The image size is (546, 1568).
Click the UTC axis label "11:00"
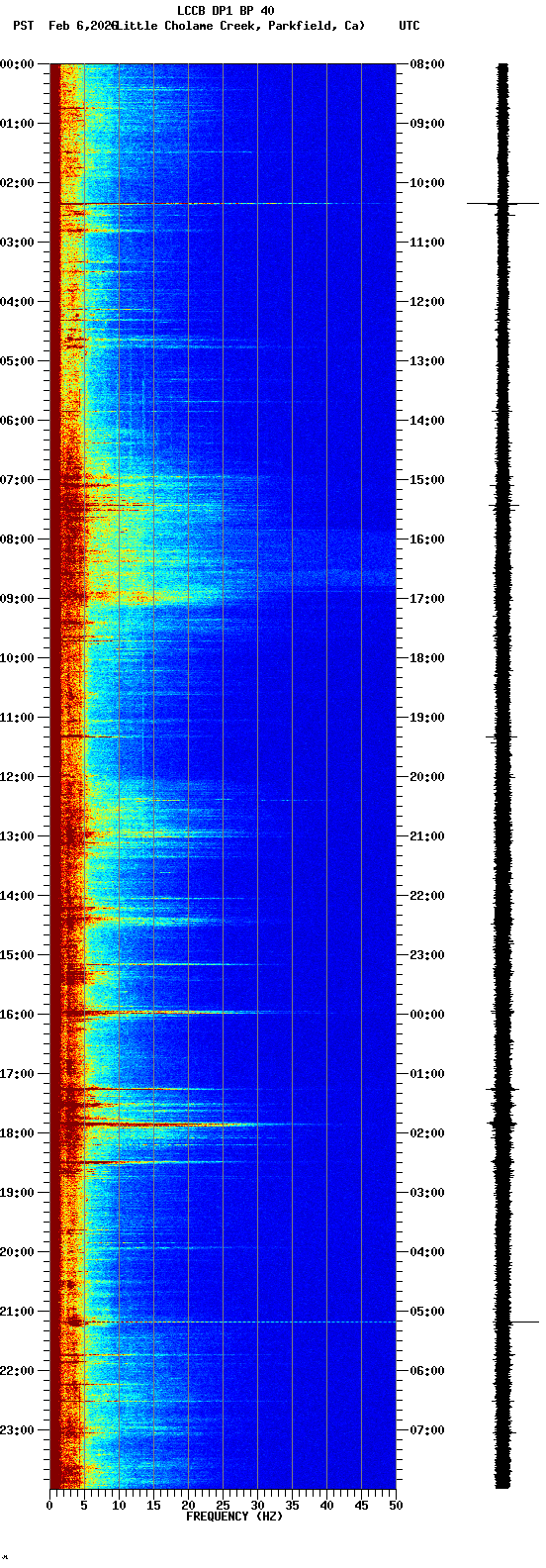pos(427,243)
